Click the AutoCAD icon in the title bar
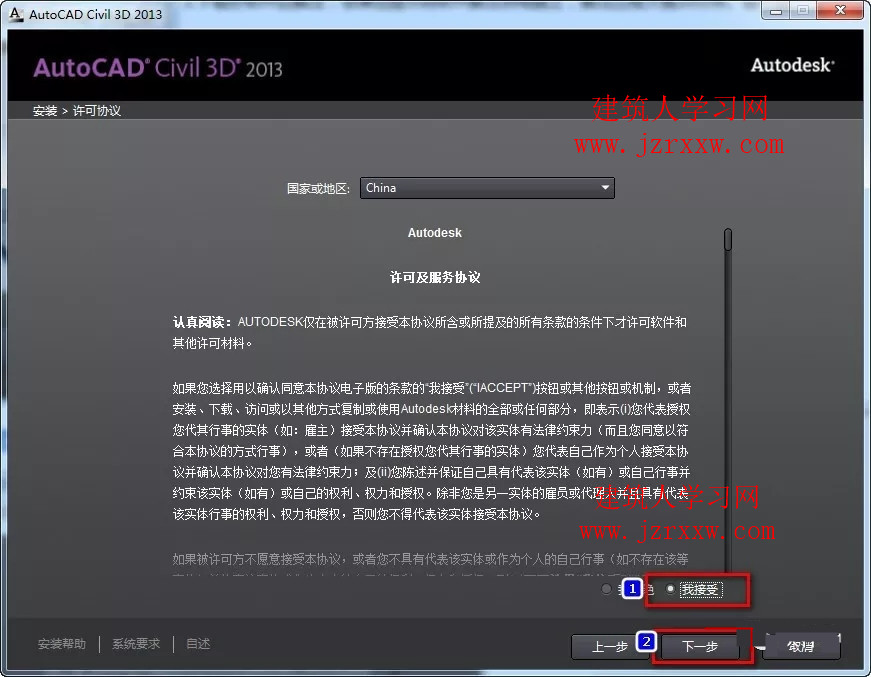The width and height of the screenshot is (871, 677). coord(16,14)
